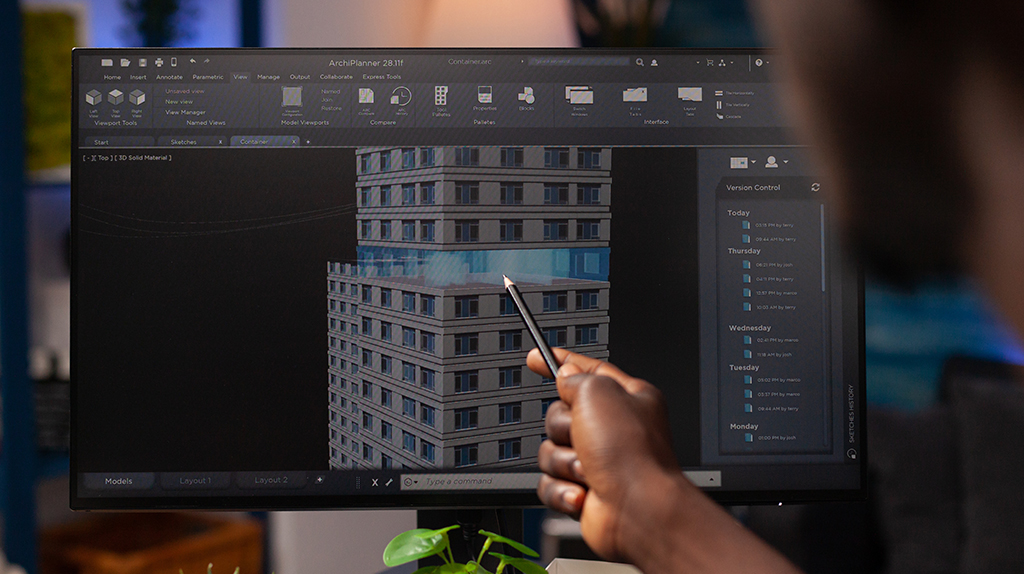Select the Models layout tab

pos(119,481)
